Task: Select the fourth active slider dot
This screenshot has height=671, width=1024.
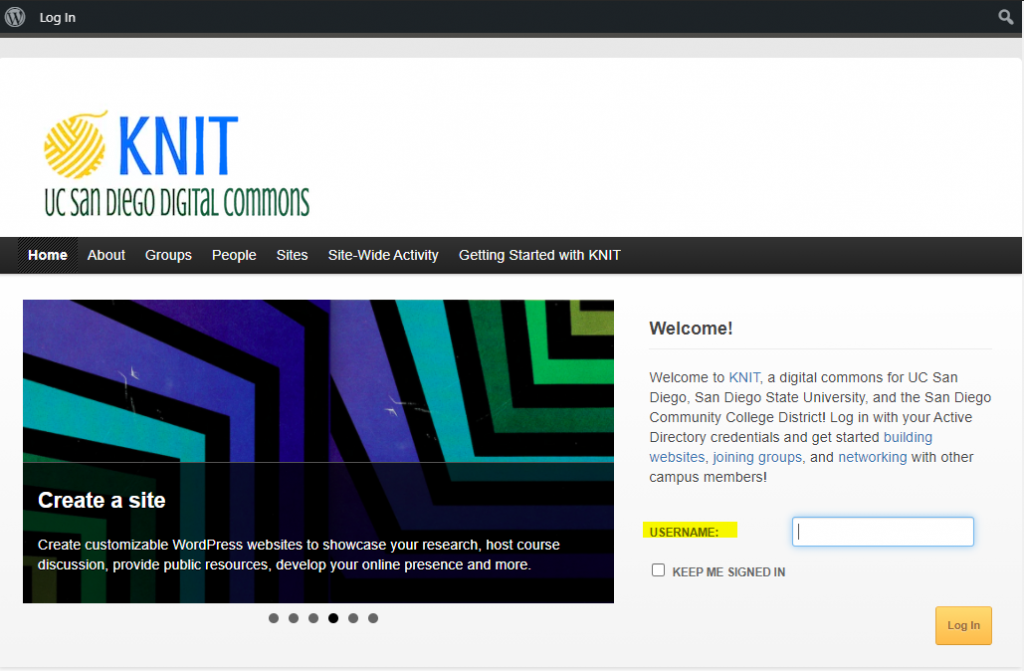Action: click(333, 618)
